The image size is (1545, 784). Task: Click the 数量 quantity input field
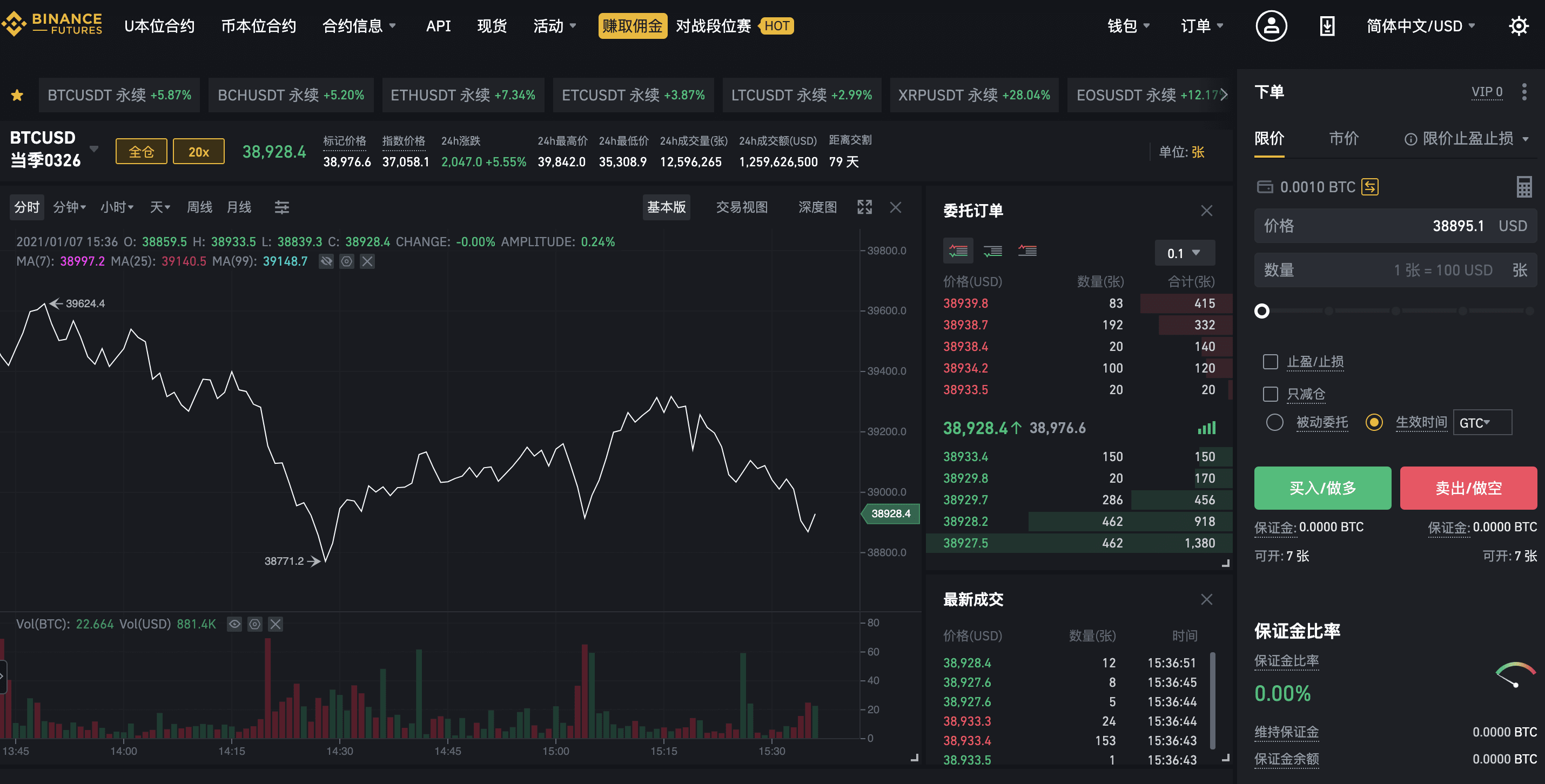point(1395,270)
